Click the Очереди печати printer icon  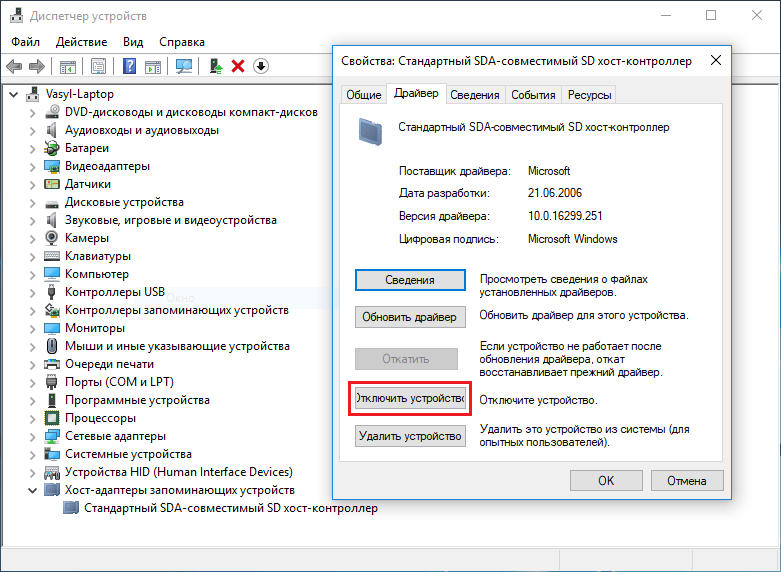tap(52, 364)
